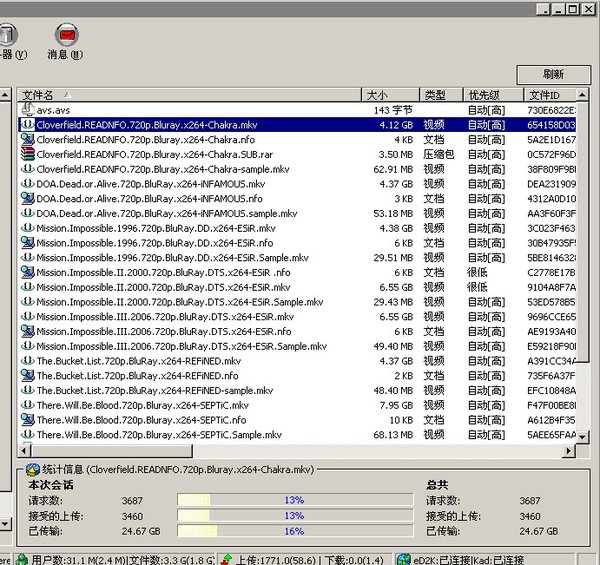Click the file ID 730E6822E of avs.avs
The image size is (600, 565).
click(551, 111)
